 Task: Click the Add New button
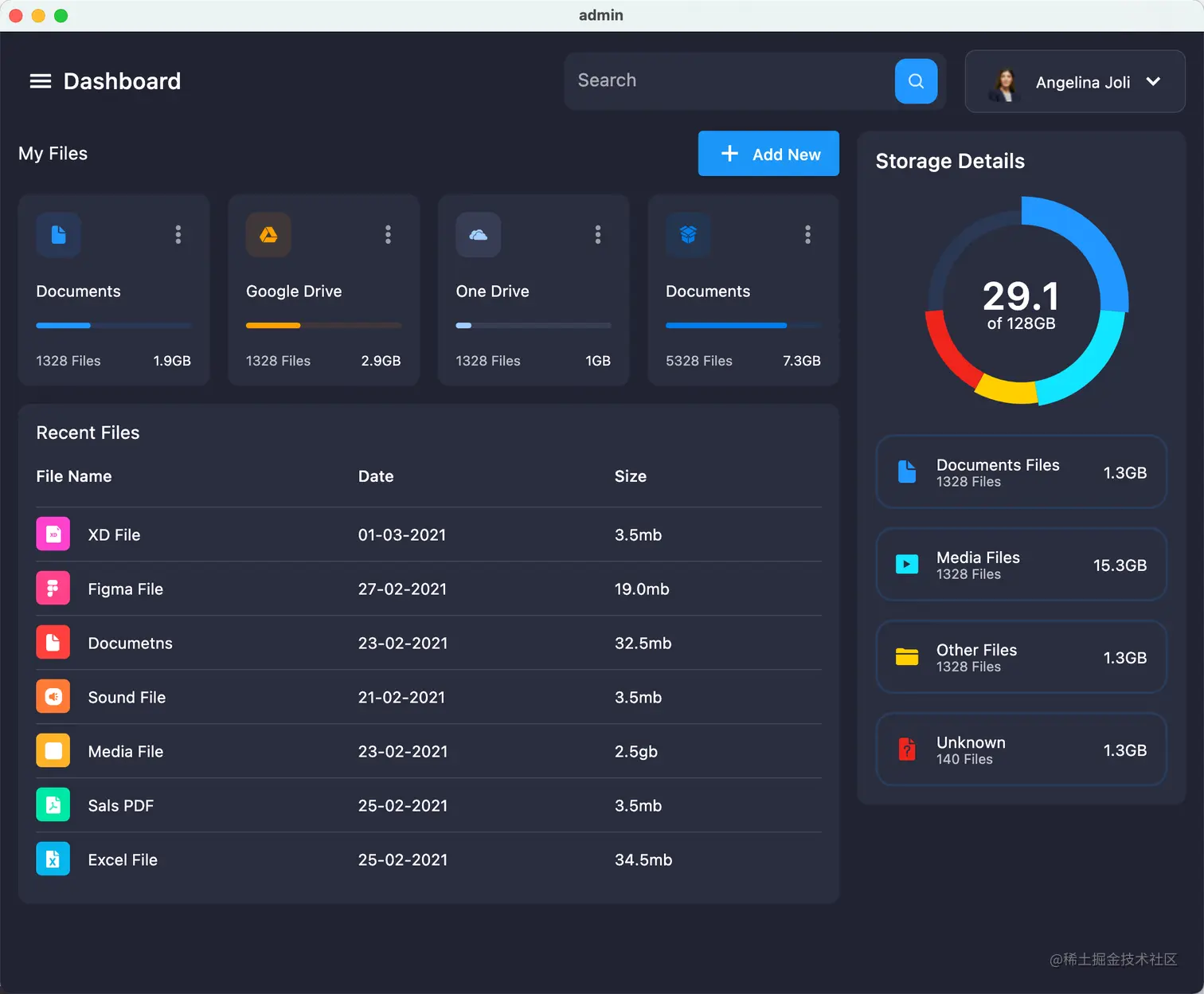(x=768, y=154)
